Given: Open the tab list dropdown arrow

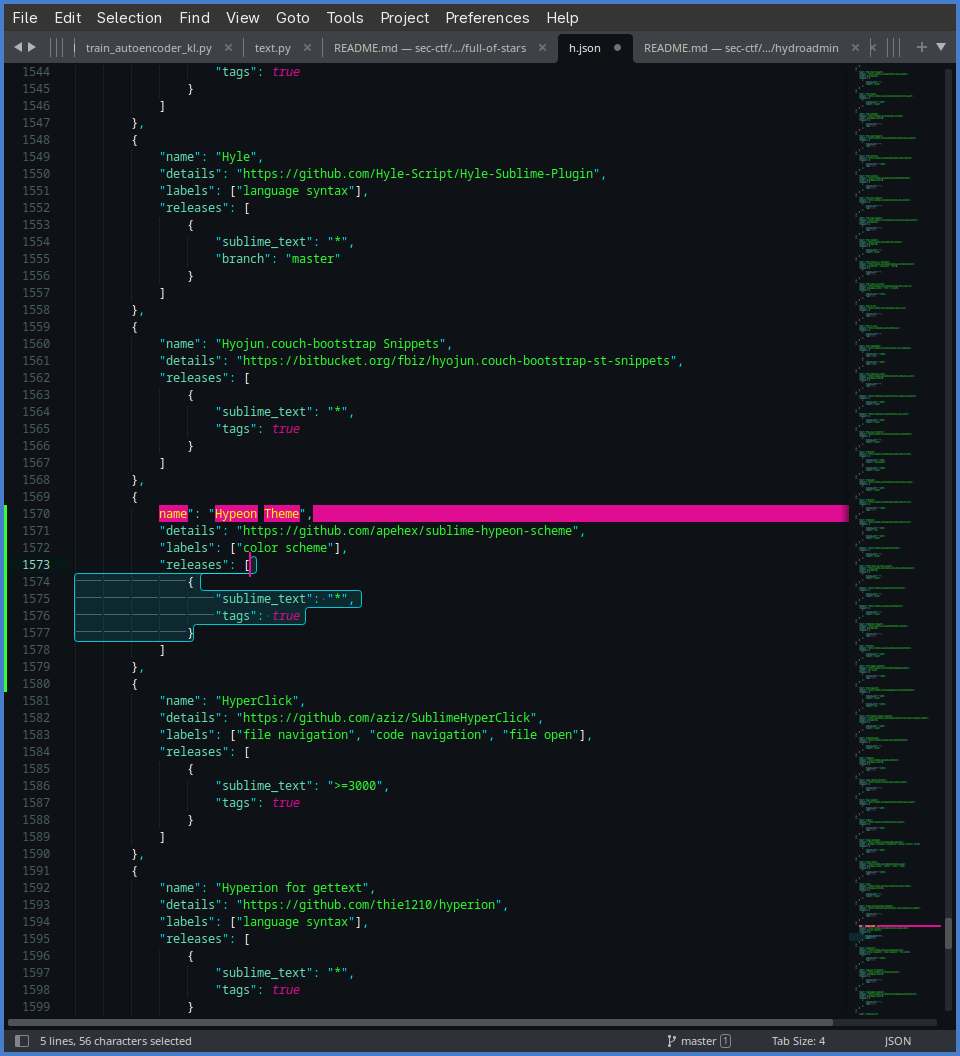Looking at the screenshot, I should (941, 47).
